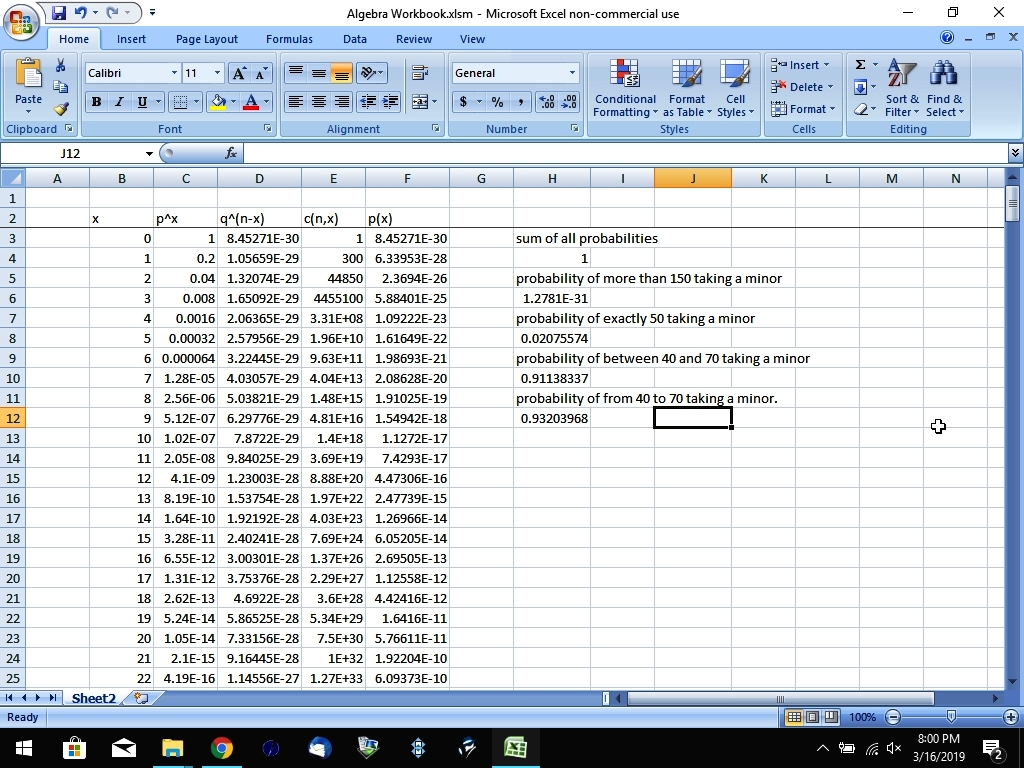
Task: Switch to Normal view in status bar
Action: coord(794,717)
